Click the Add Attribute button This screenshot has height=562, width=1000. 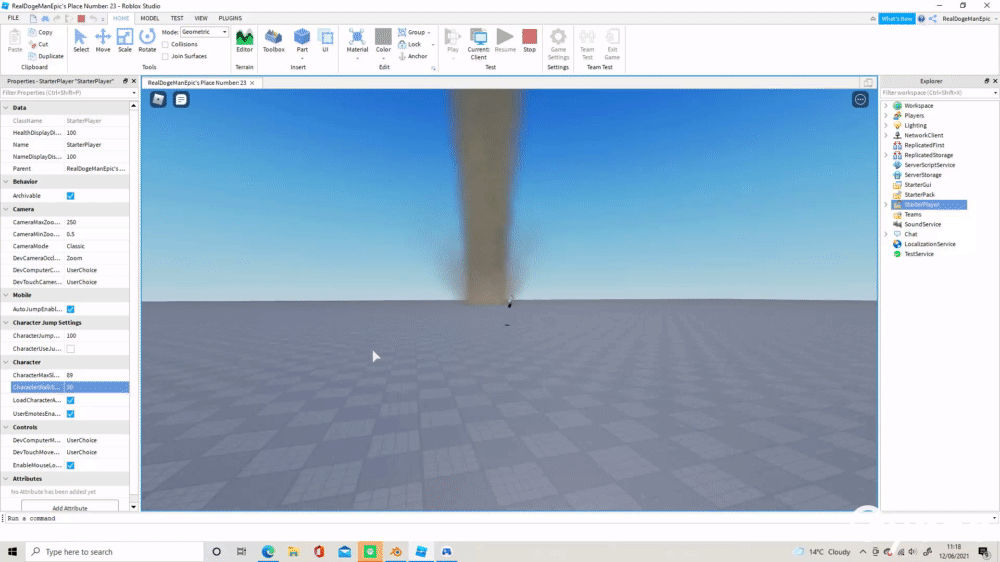[70, 507]
